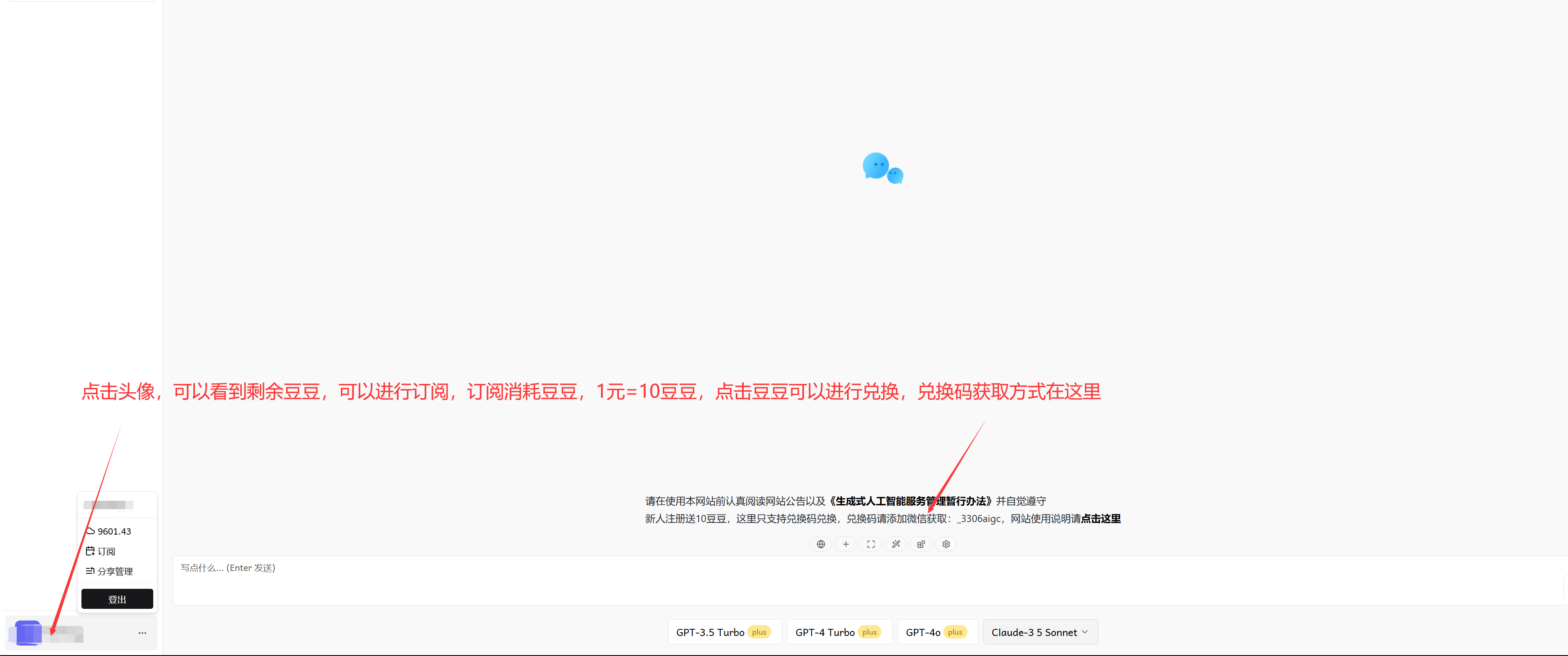
Task: Expand the Claude-3 5 Sonnet dropdown
Action: click(x=1040, y=632)
